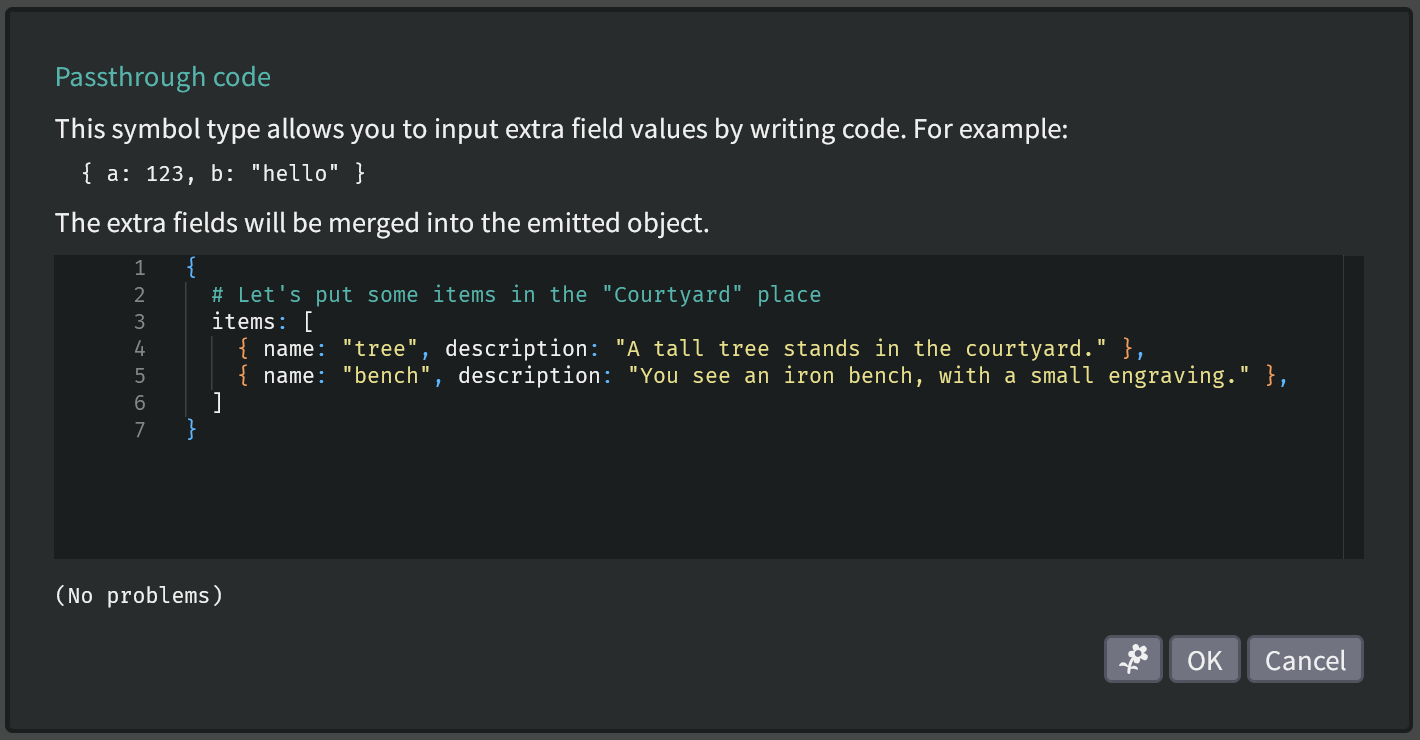This screenshot has height=740, width=1420.
Task: Click the tall tree description string
Action: (860, 349)
